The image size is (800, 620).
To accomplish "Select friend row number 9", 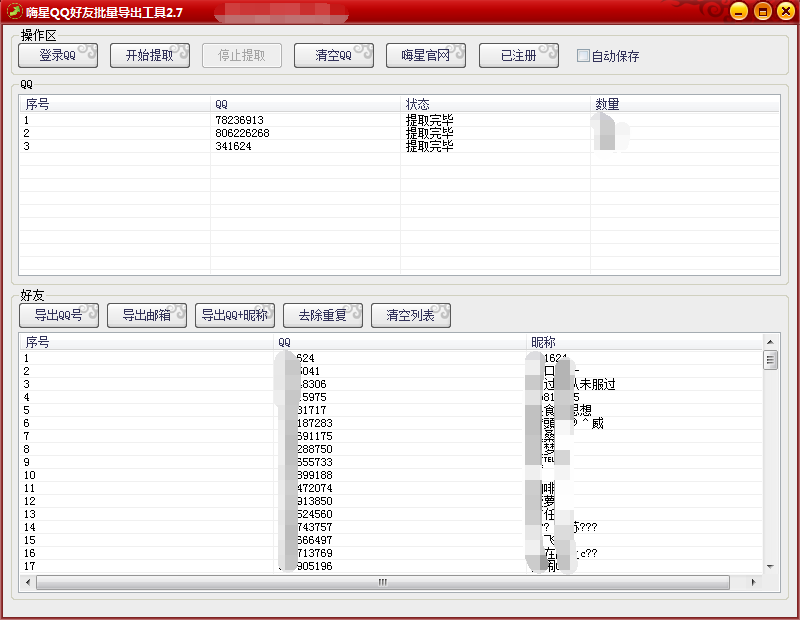I will pos(391,462).
